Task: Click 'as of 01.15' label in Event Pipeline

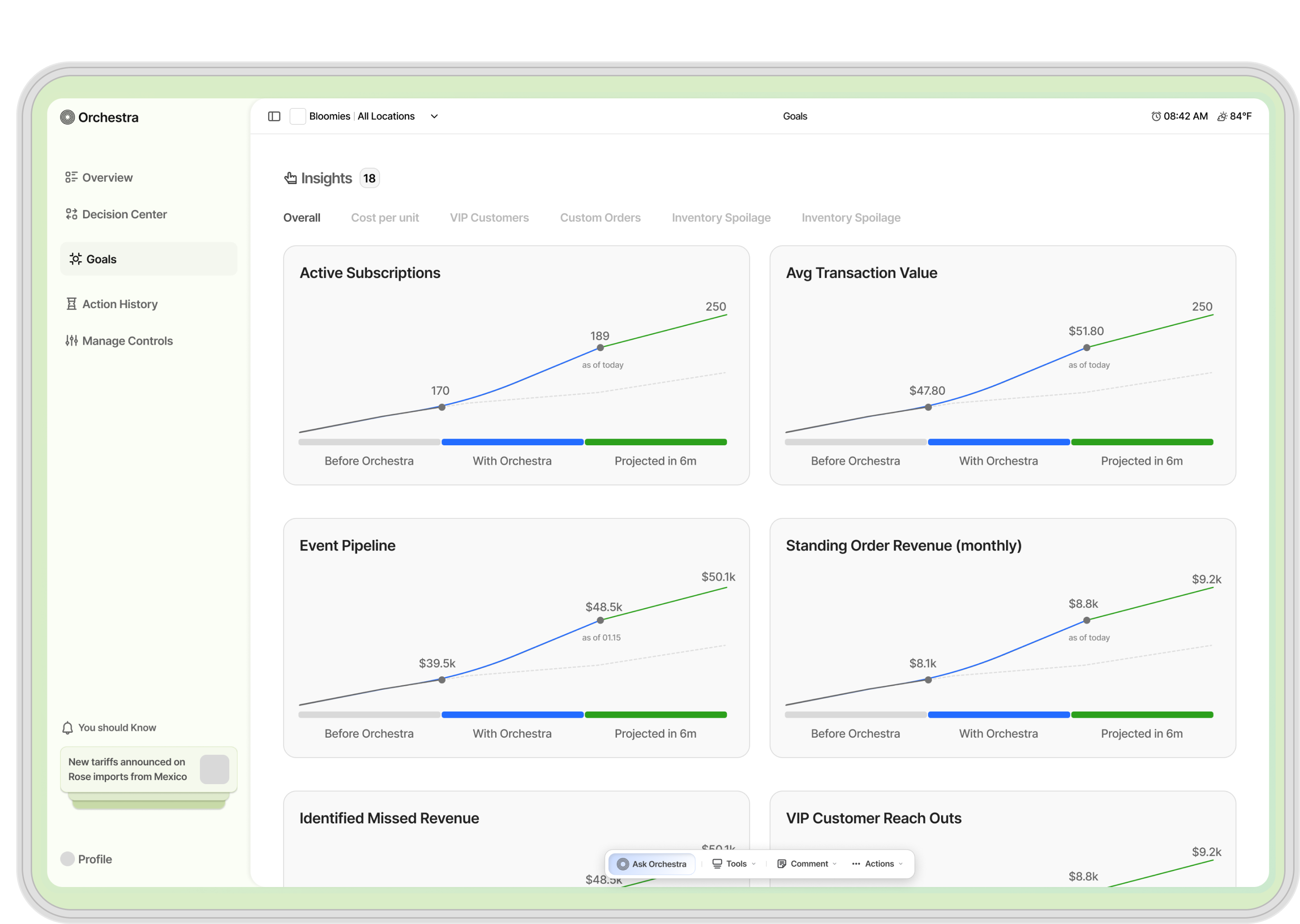Action: click(x=601, y=637)
